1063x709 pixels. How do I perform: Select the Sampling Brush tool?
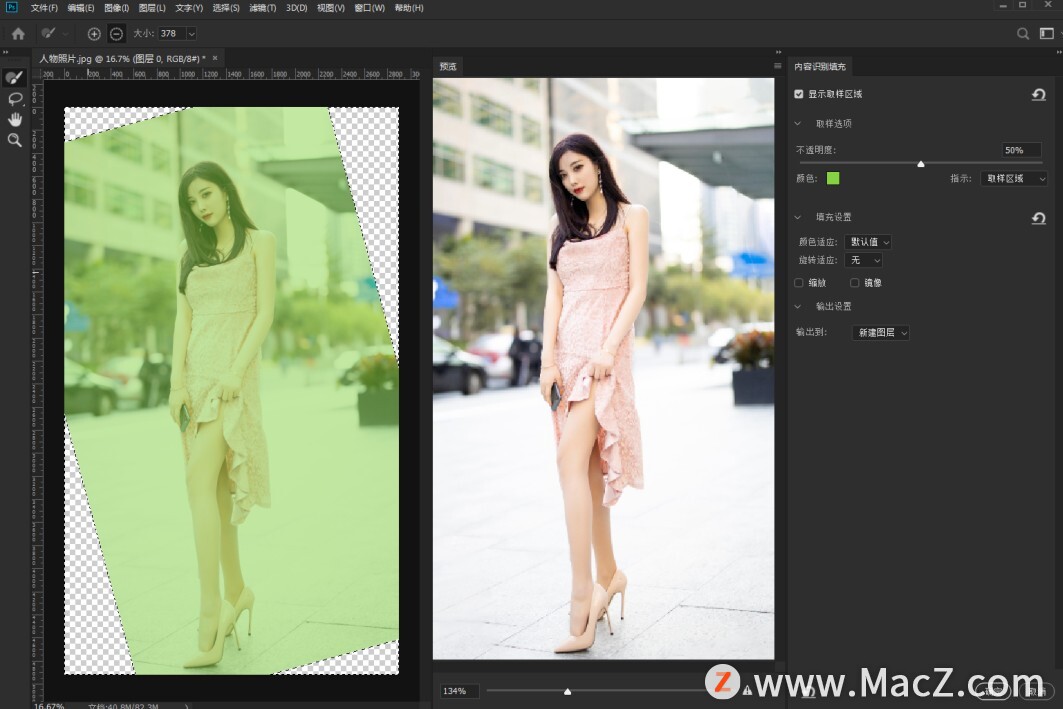(14, 78)
